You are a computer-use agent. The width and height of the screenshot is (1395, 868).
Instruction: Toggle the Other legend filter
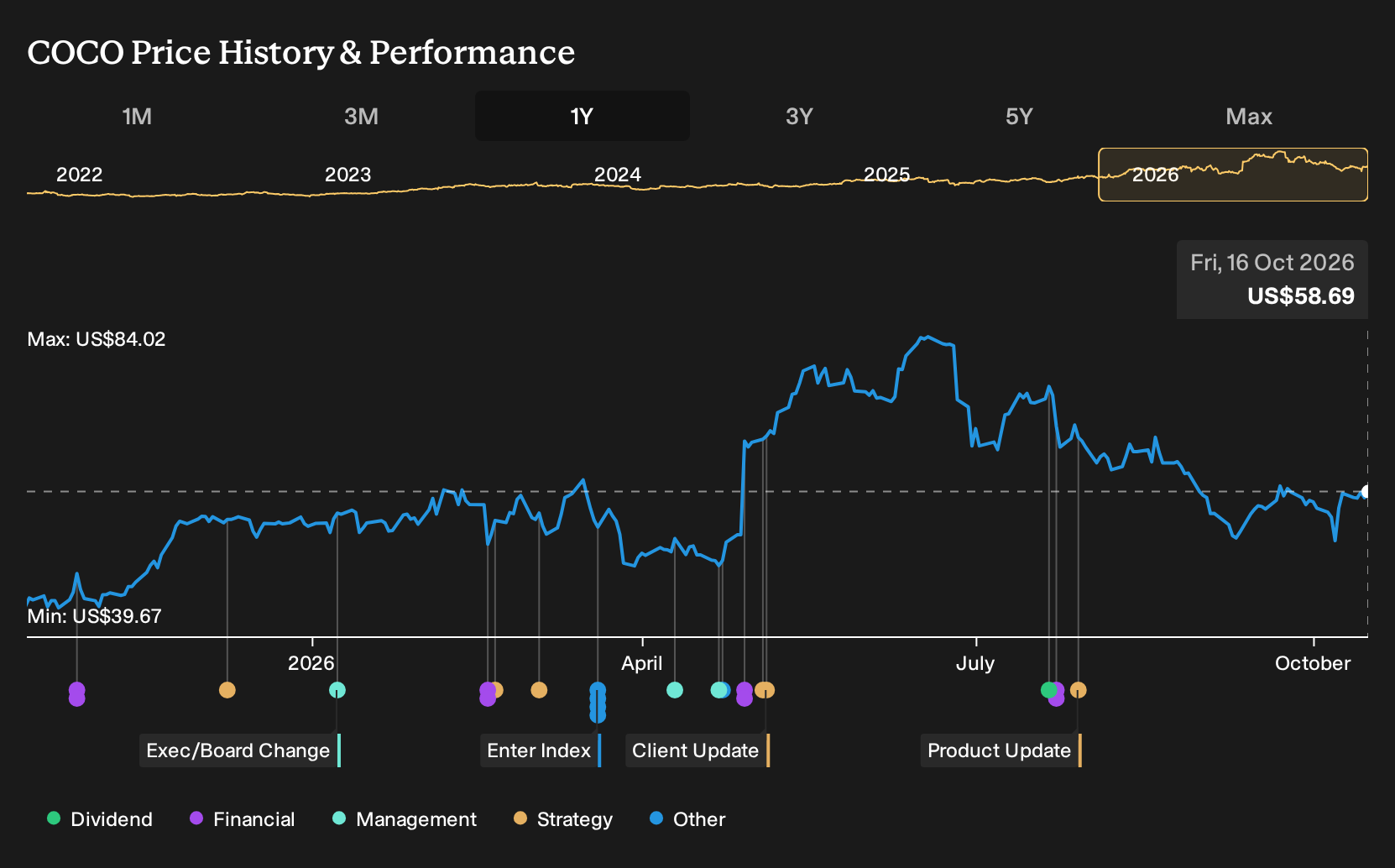[687, 819]
